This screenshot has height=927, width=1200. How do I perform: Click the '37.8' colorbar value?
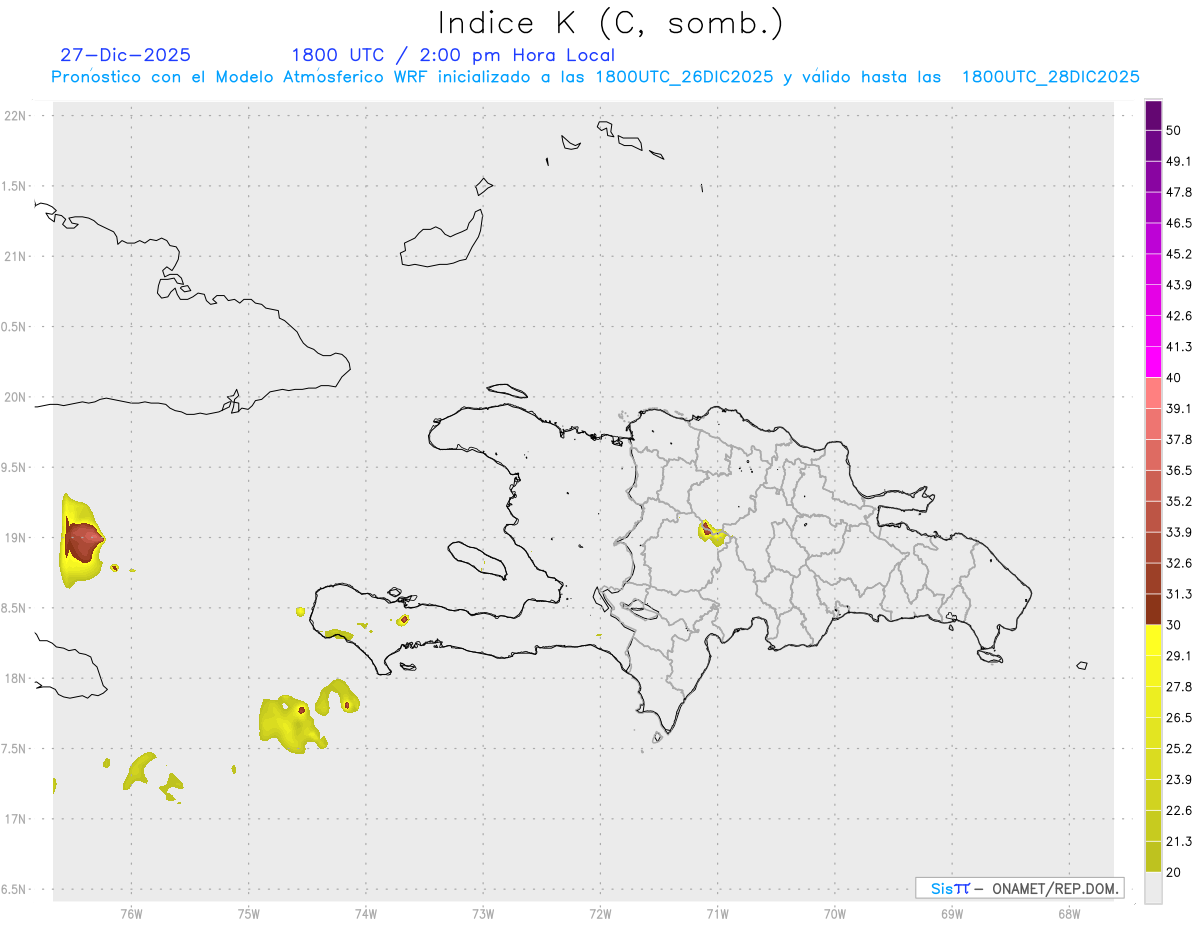click(x=1179, y=439)
